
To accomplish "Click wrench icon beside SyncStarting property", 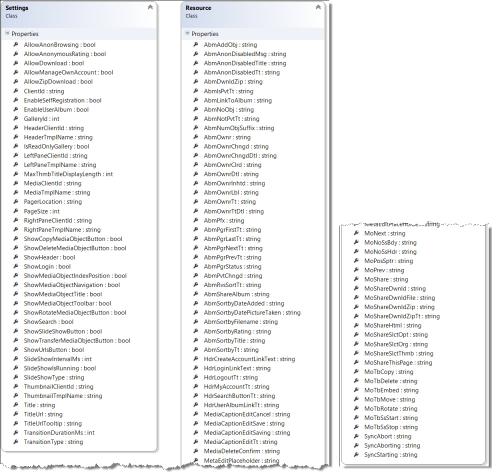I will (356, 454).
